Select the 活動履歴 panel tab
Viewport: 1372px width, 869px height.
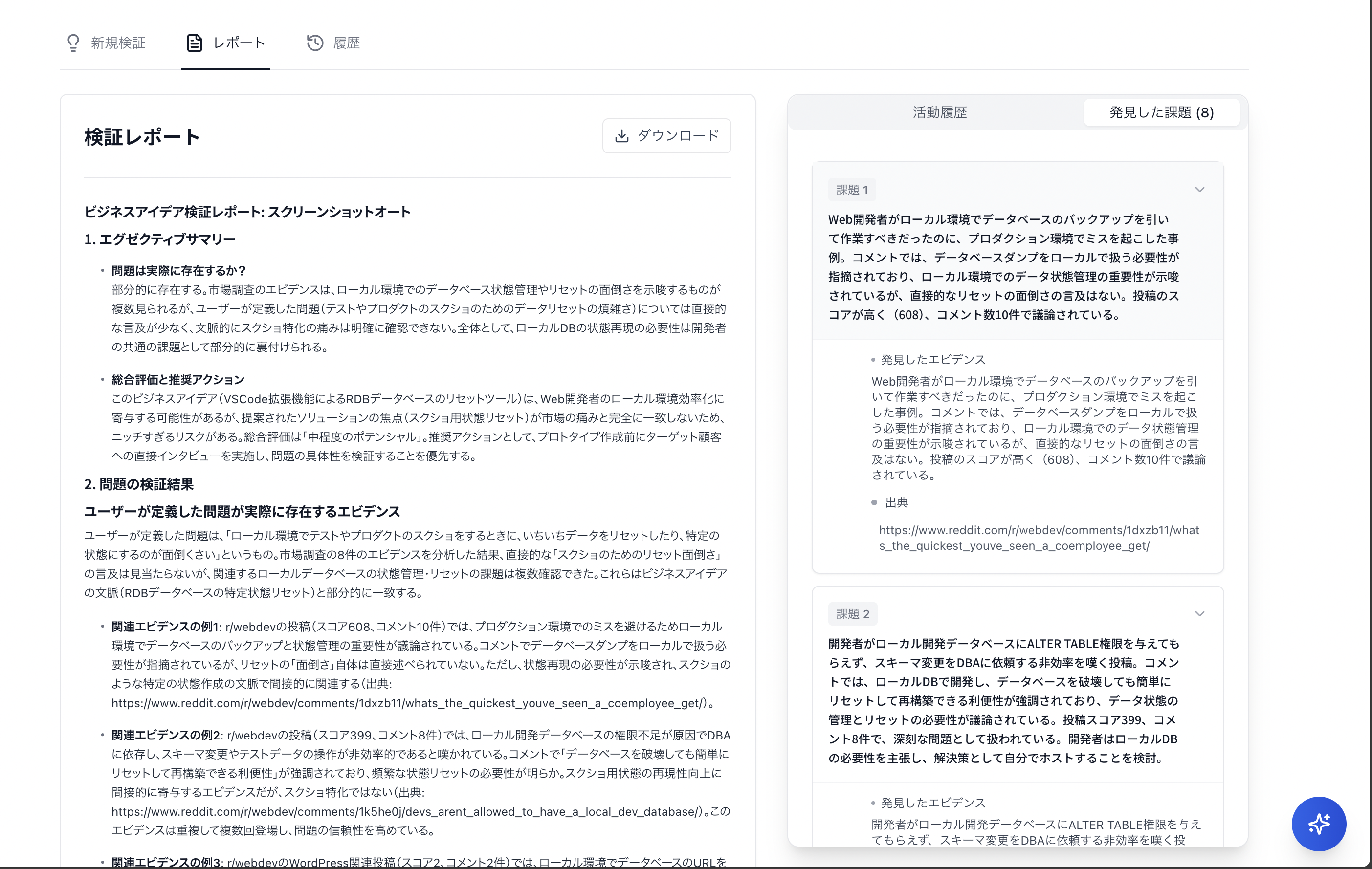pos(940,112)
